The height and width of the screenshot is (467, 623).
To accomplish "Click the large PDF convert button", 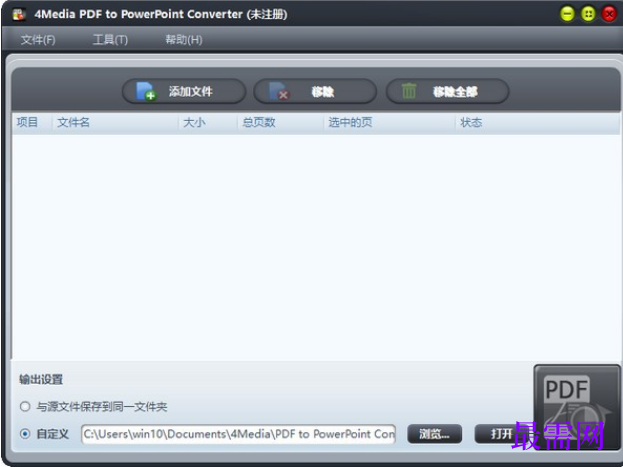I will (577, 407).
